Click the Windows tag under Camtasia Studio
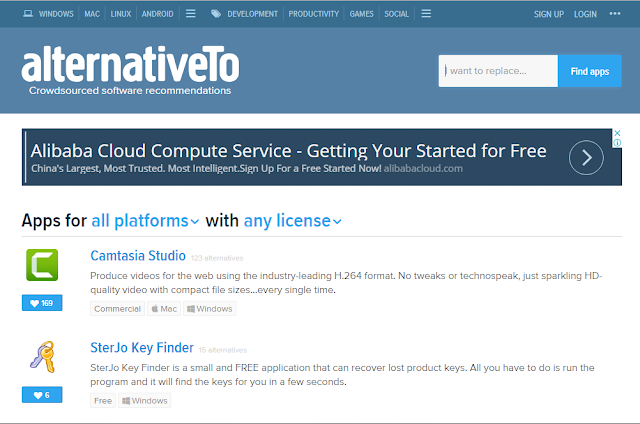The width and height of the screenshot is (640, 424). click(210, 309)
